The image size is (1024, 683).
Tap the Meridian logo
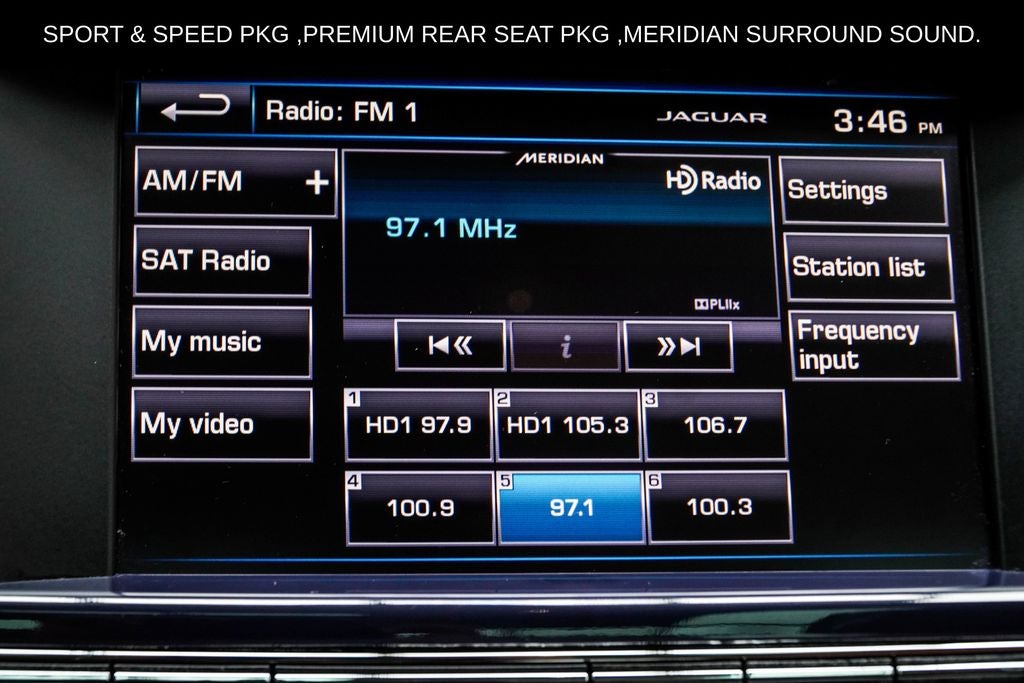[560, 159]
